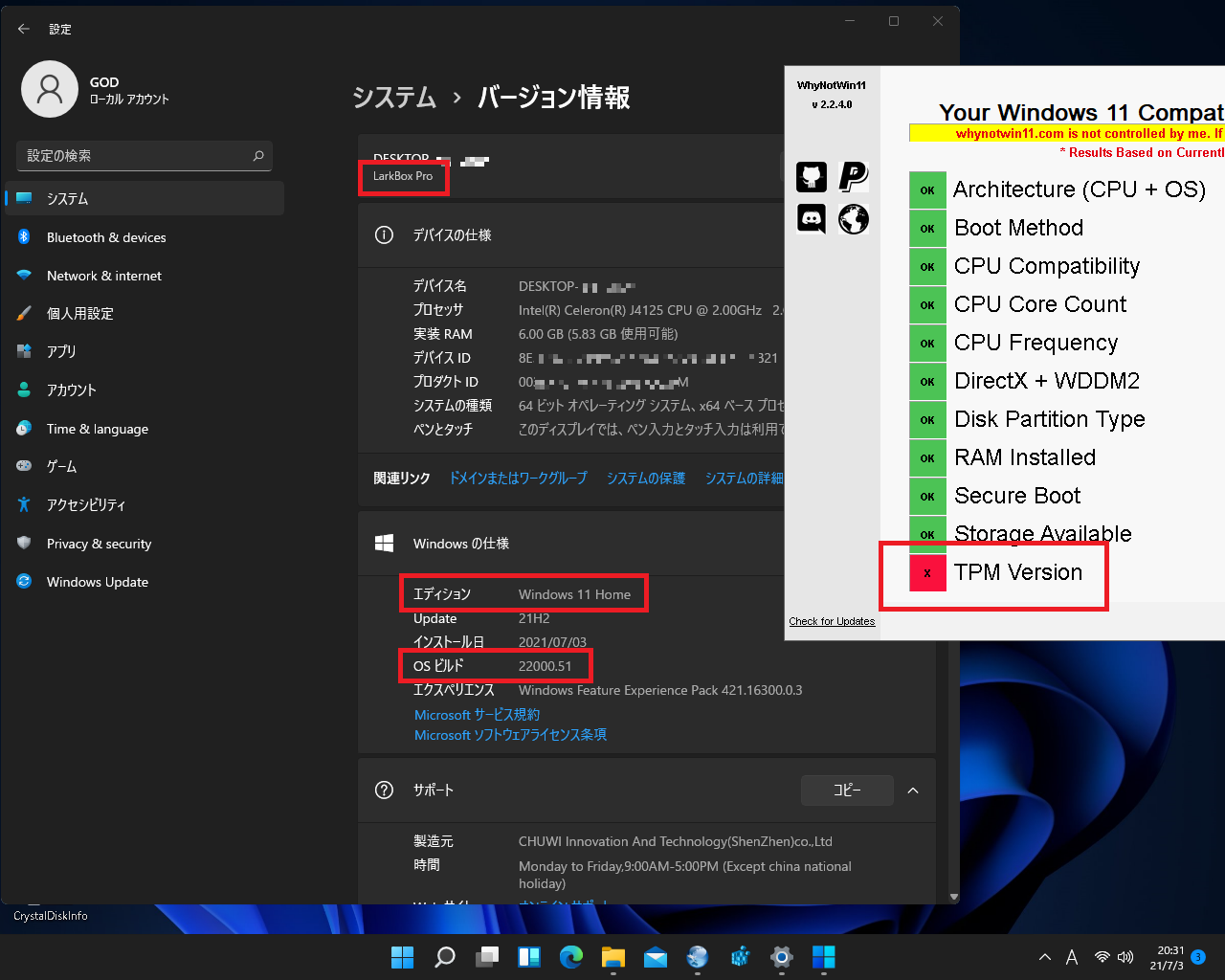This screenshot has height=980, width=1225.
Task: Click the システム breadcrumb link
Action: 394,97
